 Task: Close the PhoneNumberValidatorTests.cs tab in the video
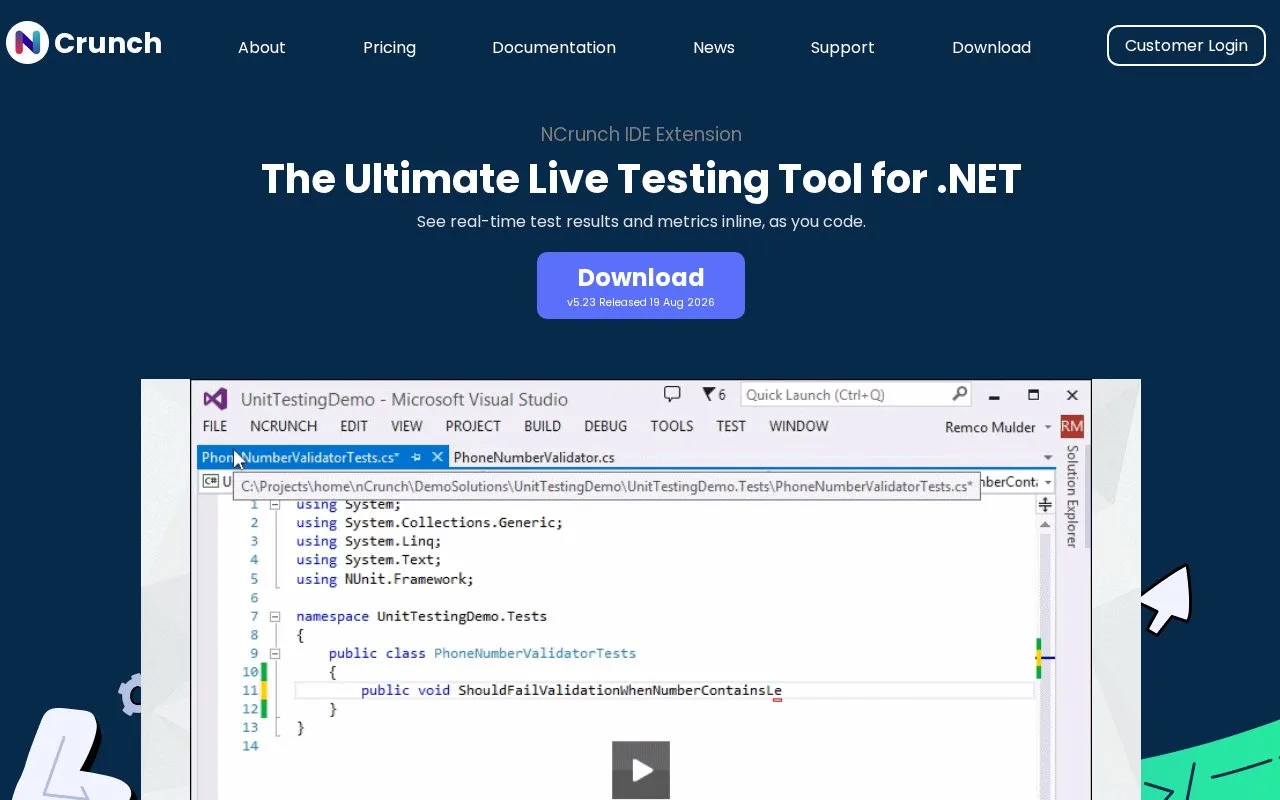click(437, 457)
